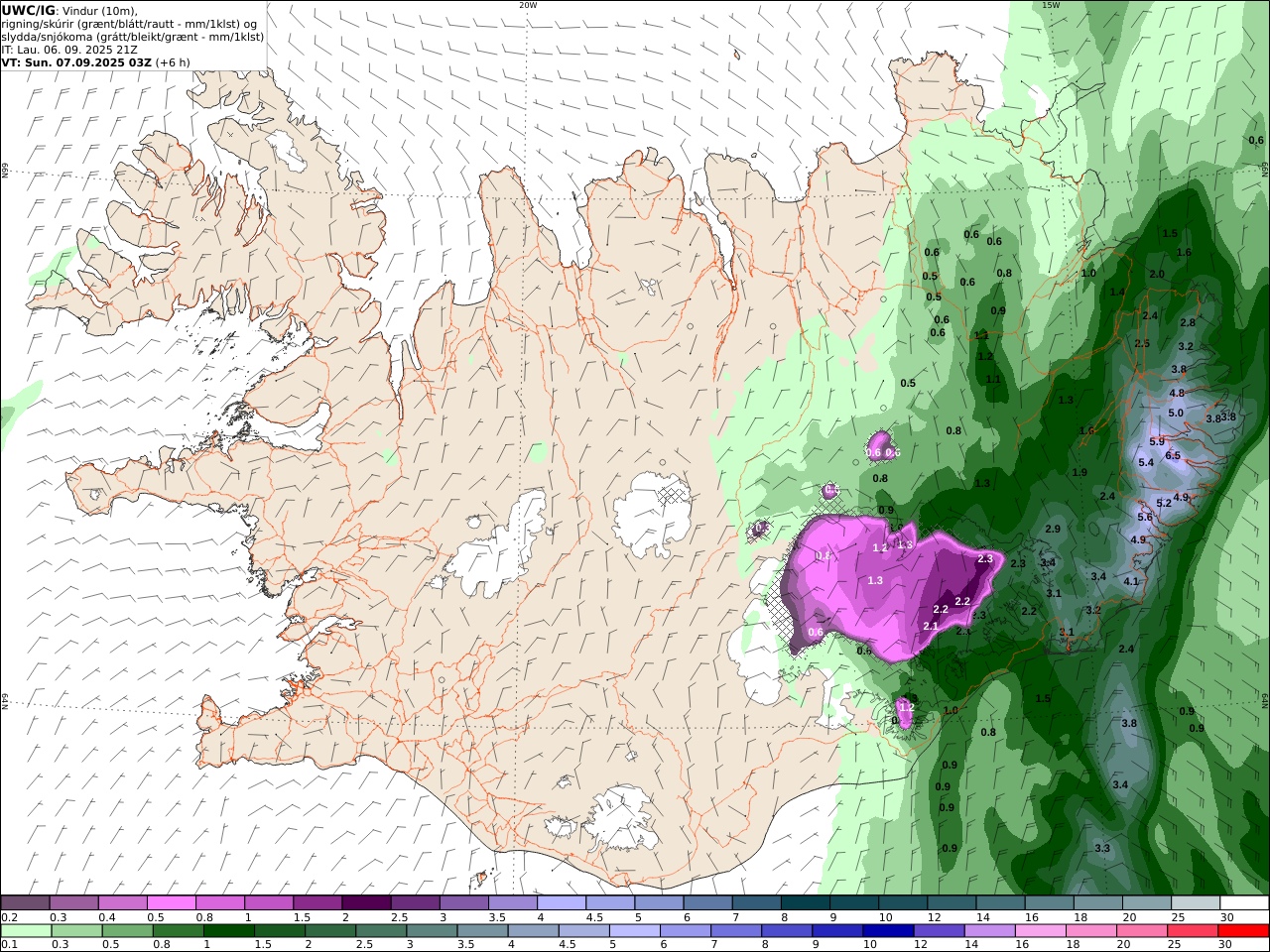Click the 5.2 precipitation value on the map

(1164, 503)
